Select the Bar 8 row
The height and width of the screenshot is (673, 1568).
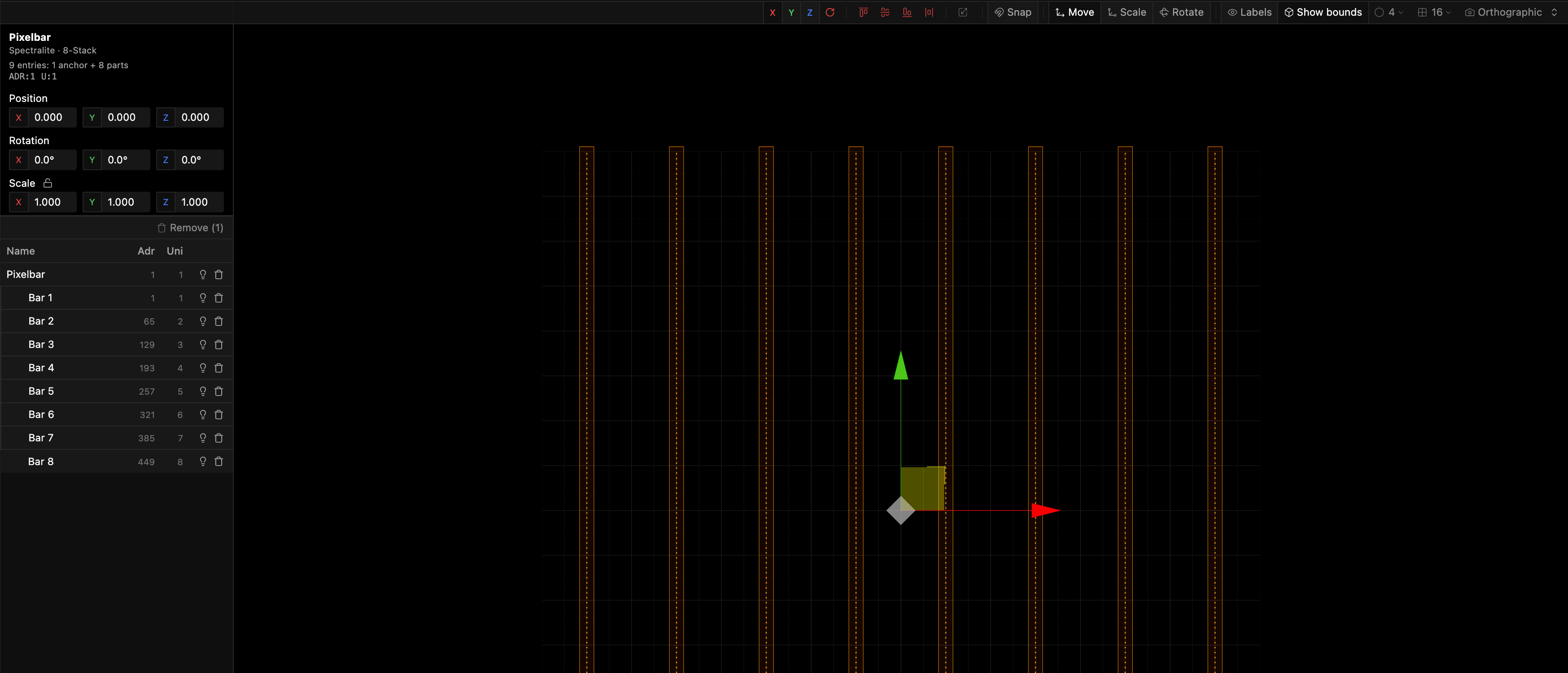[x=116, y=462]
